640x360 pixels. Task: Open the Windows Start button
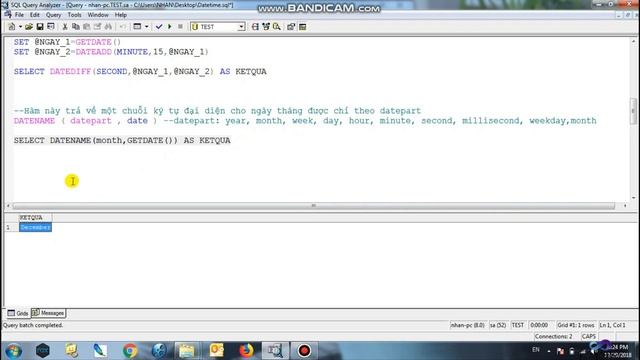(x=13, y=351)
